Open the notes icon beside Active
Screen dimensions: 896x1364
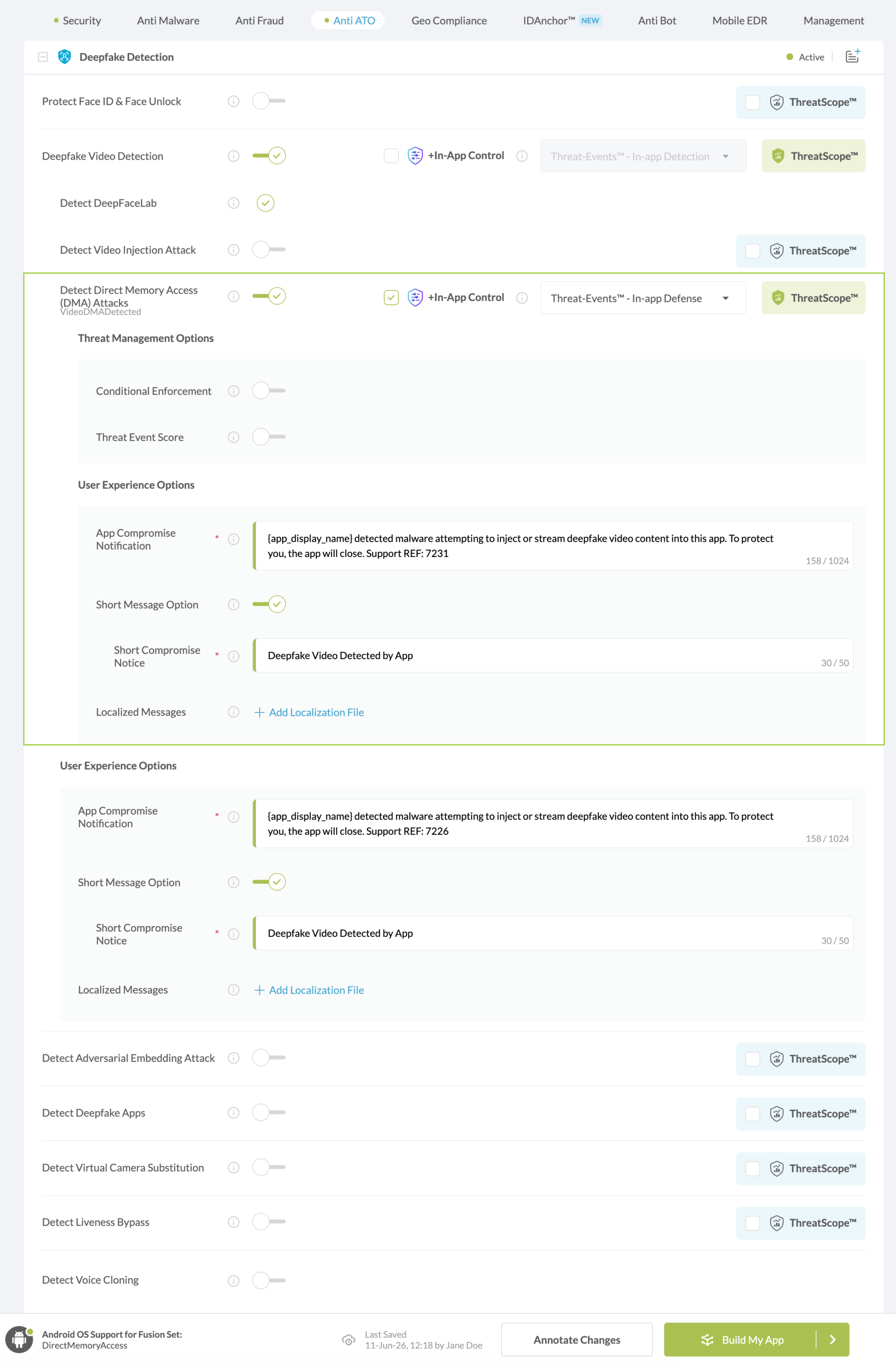[x=852, y=56]
